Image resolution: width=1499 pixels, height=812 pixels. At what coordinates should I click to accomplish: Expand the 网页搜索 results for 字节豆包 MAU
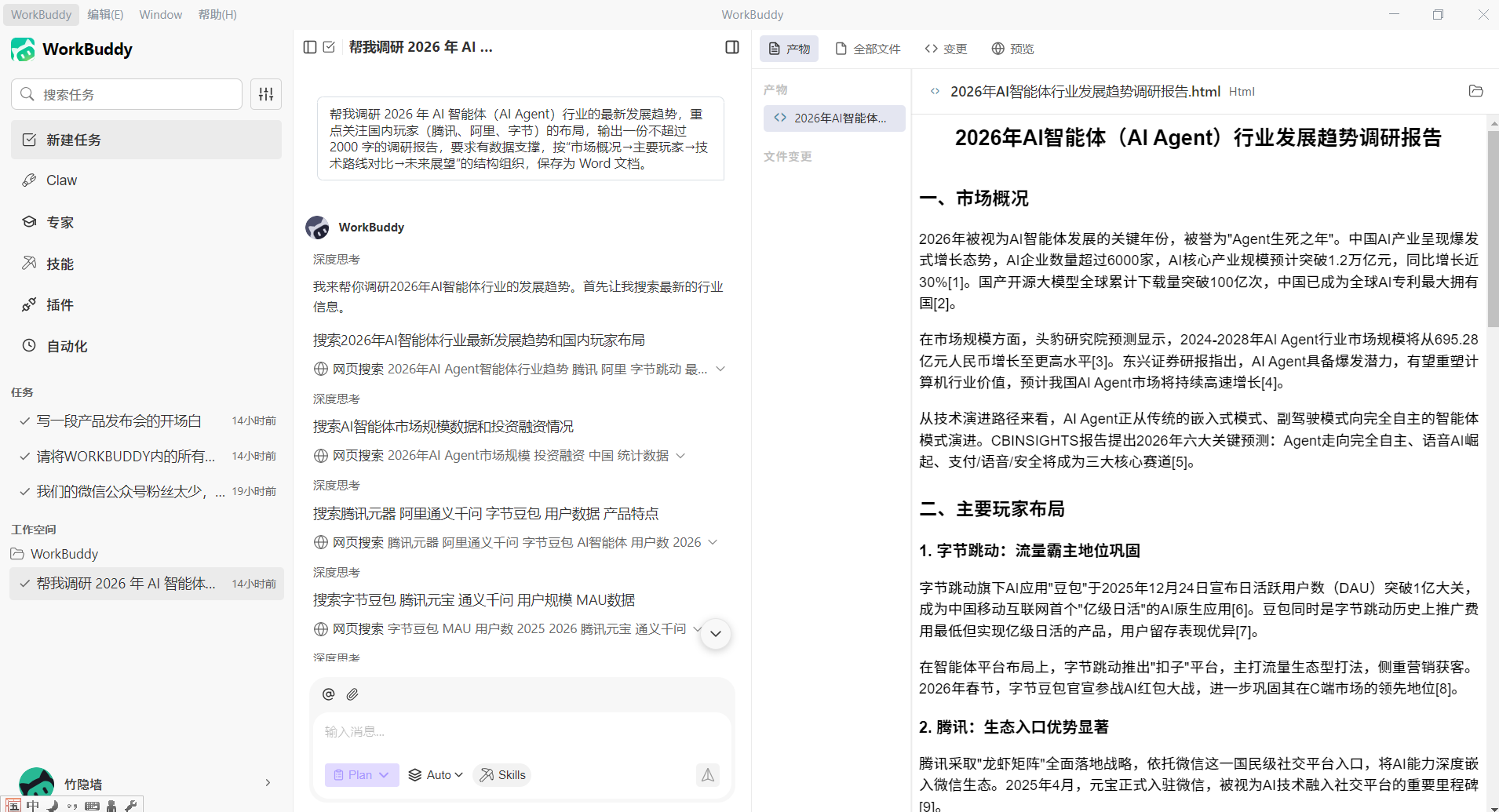[697, 628]
